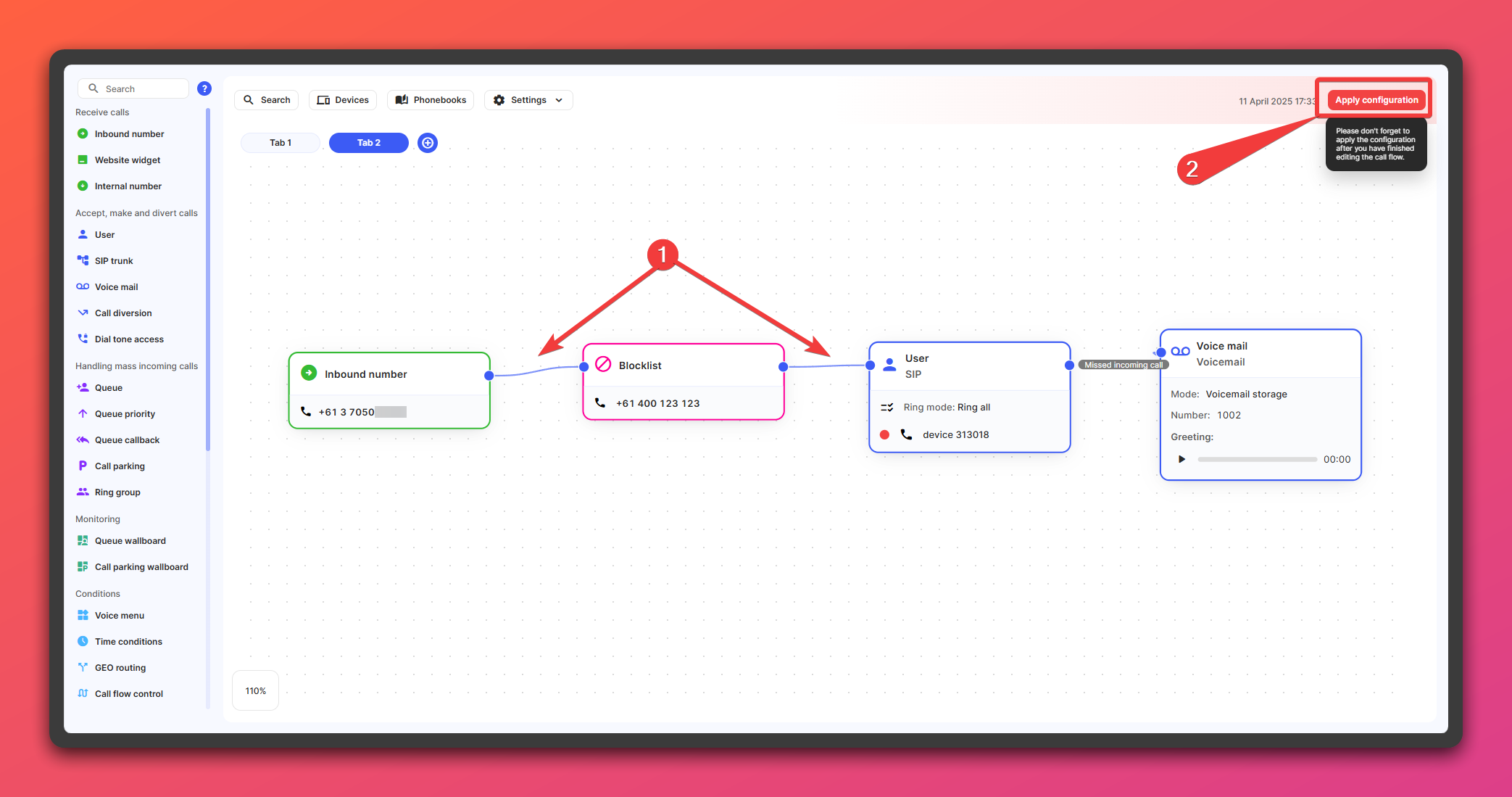
Task: Add a new tab with the plus icon
Action: tap(428, 143)
